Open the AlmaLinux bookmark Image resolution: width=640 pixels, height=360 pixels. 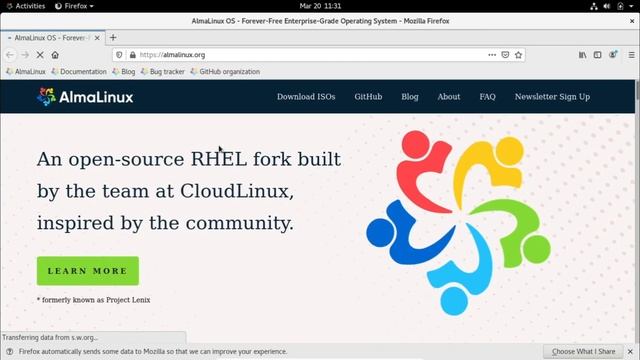coord(26,71)
